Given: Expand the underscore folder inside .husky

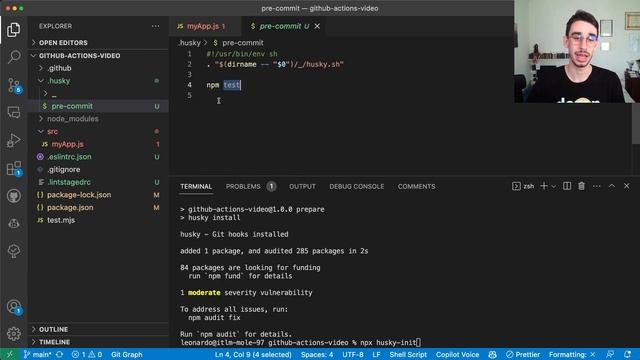Looking at the screenshot, I should [x=98, y=93].
